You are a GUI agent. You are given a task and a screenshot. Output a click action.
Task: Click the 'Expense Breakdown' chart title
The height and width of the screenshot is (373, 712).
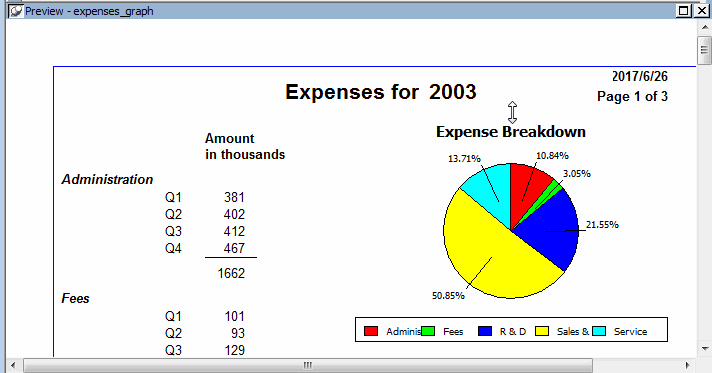click(511, 132)
